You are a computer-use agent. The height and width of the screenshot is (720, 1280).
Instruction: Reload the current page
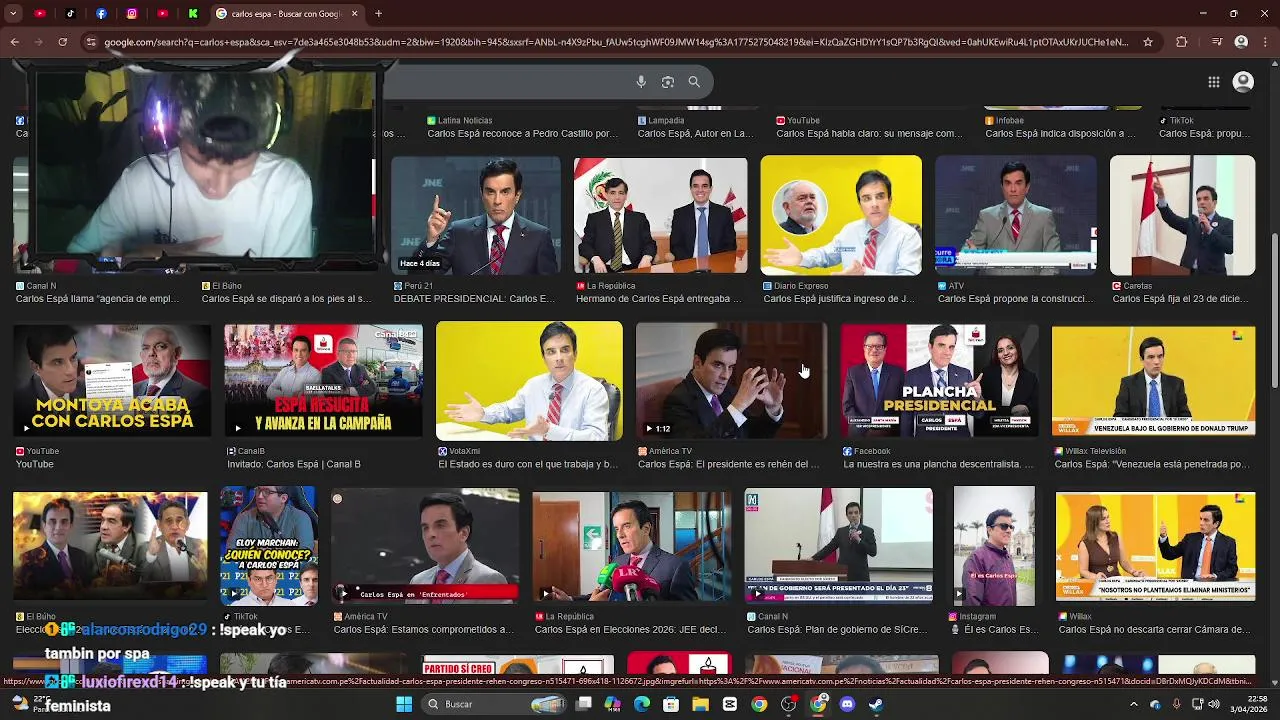point(62,42)
